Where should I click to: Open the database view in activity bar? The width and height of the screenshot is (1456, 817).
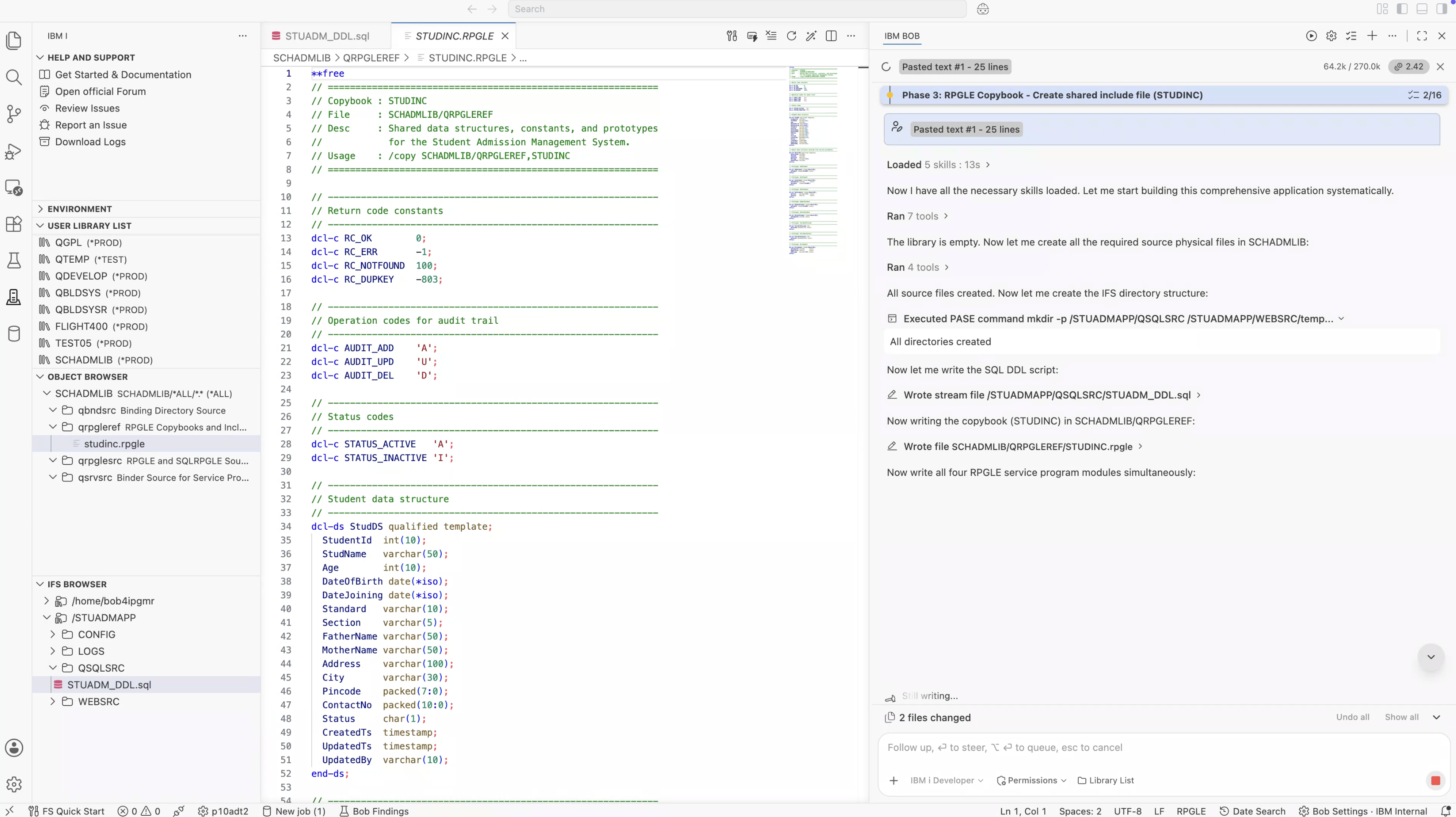tap(14, 333)
